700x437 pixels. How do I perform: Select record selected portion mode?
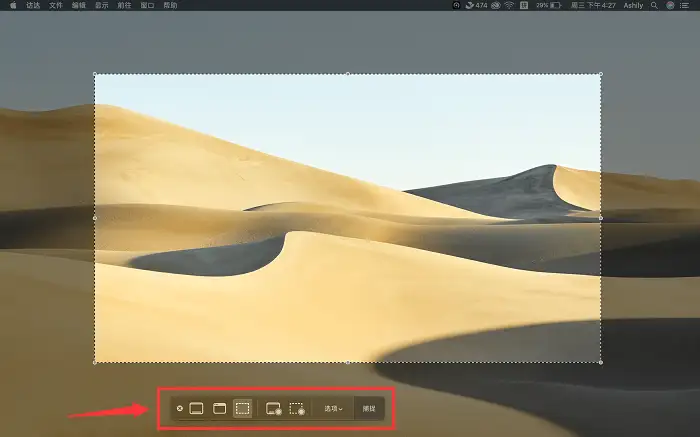click(296, 408)
